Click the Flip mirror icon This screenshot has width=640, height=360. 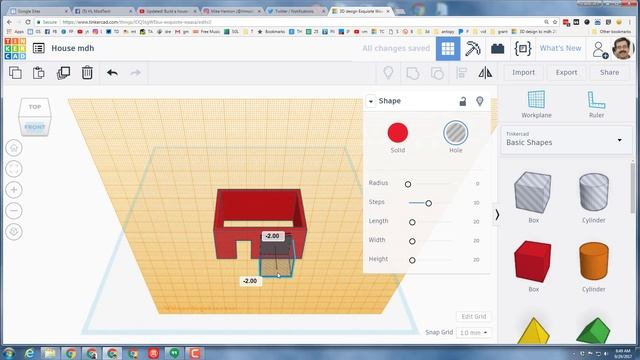[485, 73]
